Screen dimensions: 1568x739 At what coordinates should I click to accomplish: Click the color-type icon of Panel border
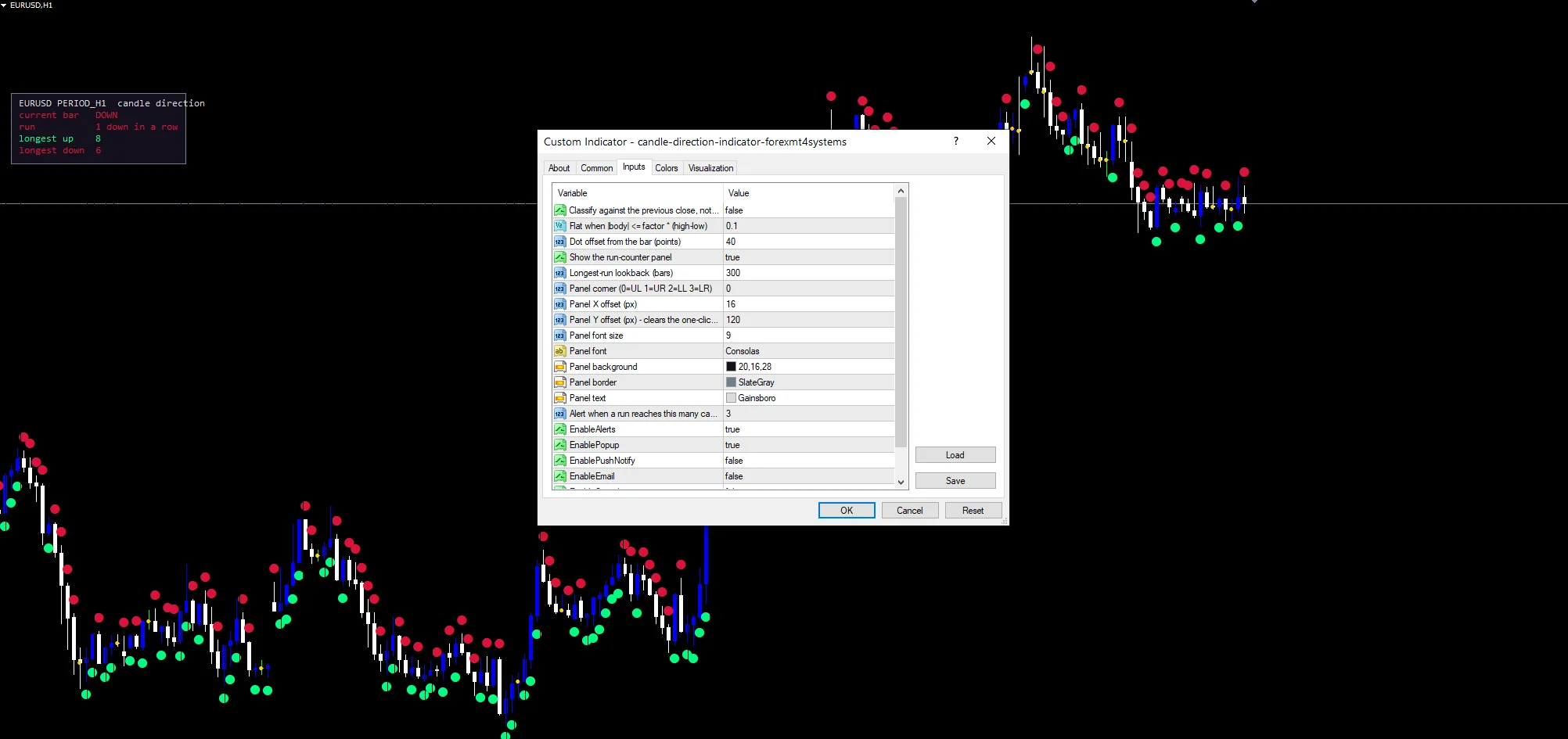(559, 382)
